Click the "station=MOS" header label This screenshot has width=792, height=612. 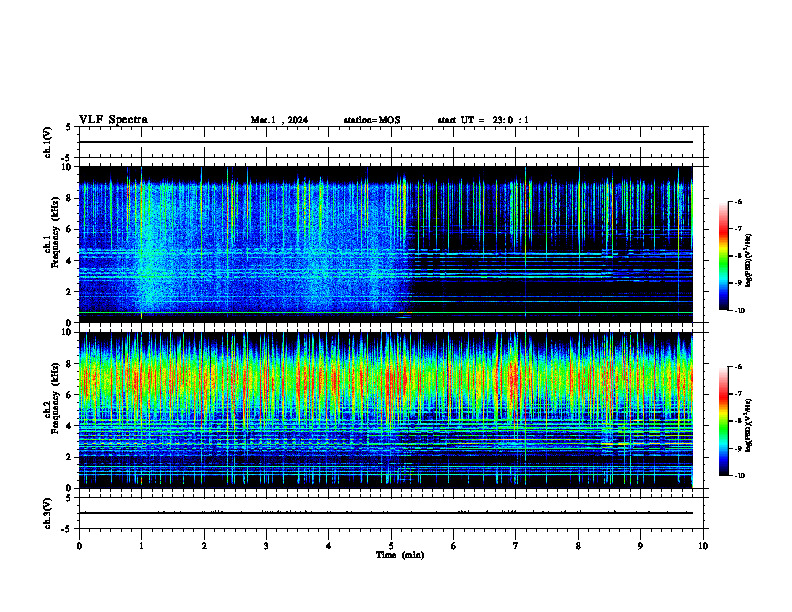(372, 120)
